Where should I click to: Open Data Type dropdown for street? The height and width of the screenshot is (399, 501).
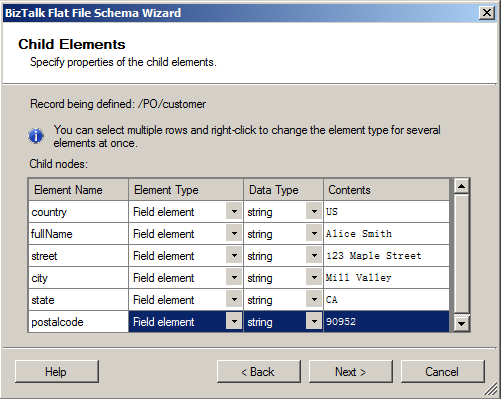click(x=314, y=255)
